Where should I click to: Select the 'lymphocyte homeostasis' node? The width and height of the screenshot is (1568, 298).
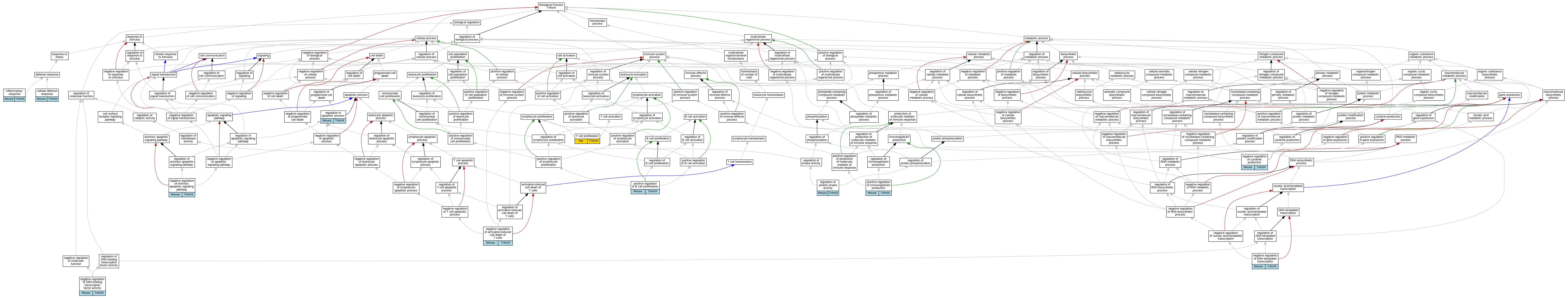click(x=749, y=139)
